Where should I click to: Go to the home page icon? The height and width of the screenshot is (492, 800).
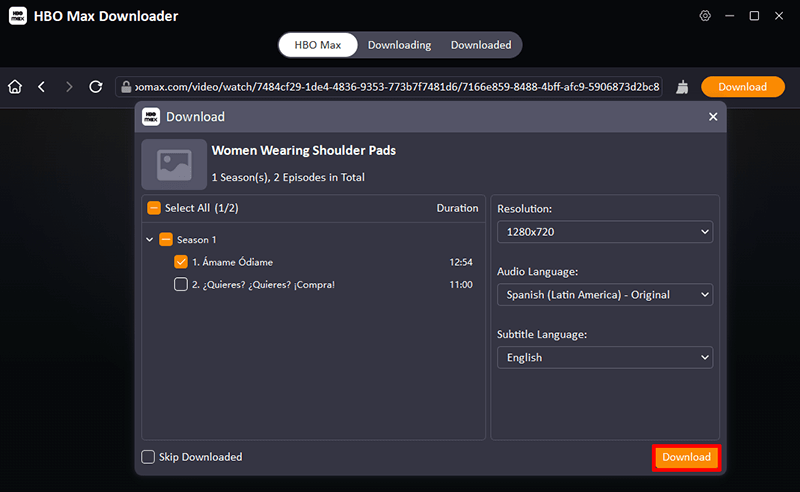click(x=15, y=87)
